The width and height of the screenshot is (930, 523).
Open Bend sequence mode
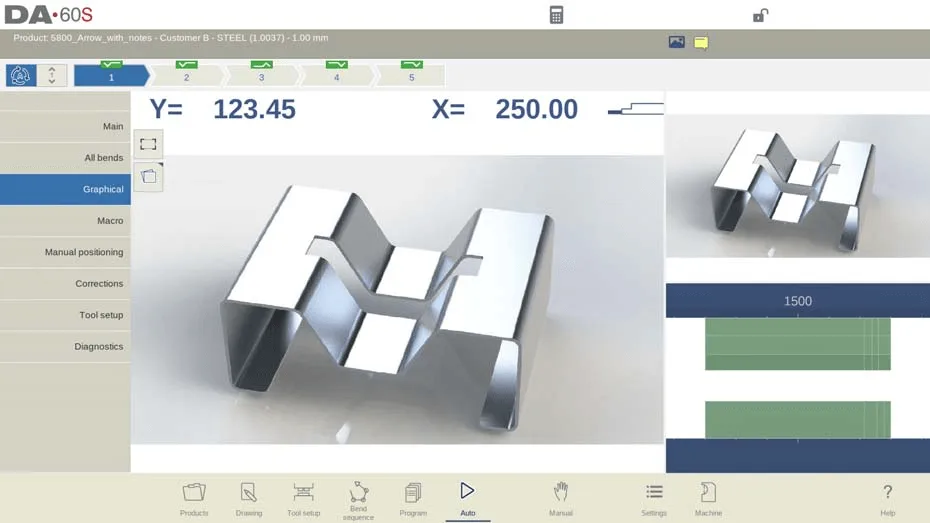click(x=358, y=500)
